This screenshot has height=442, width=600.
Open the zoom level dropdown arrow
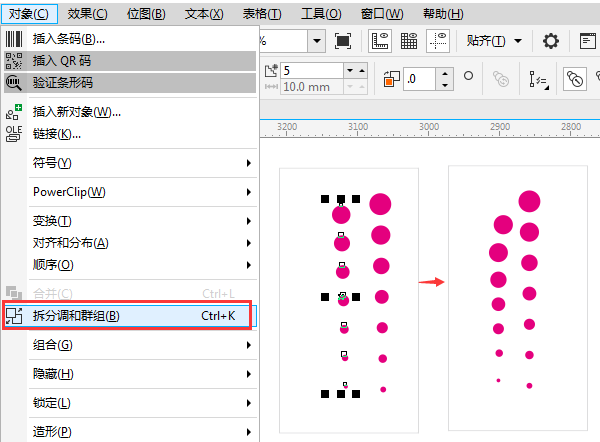point(317,41)
